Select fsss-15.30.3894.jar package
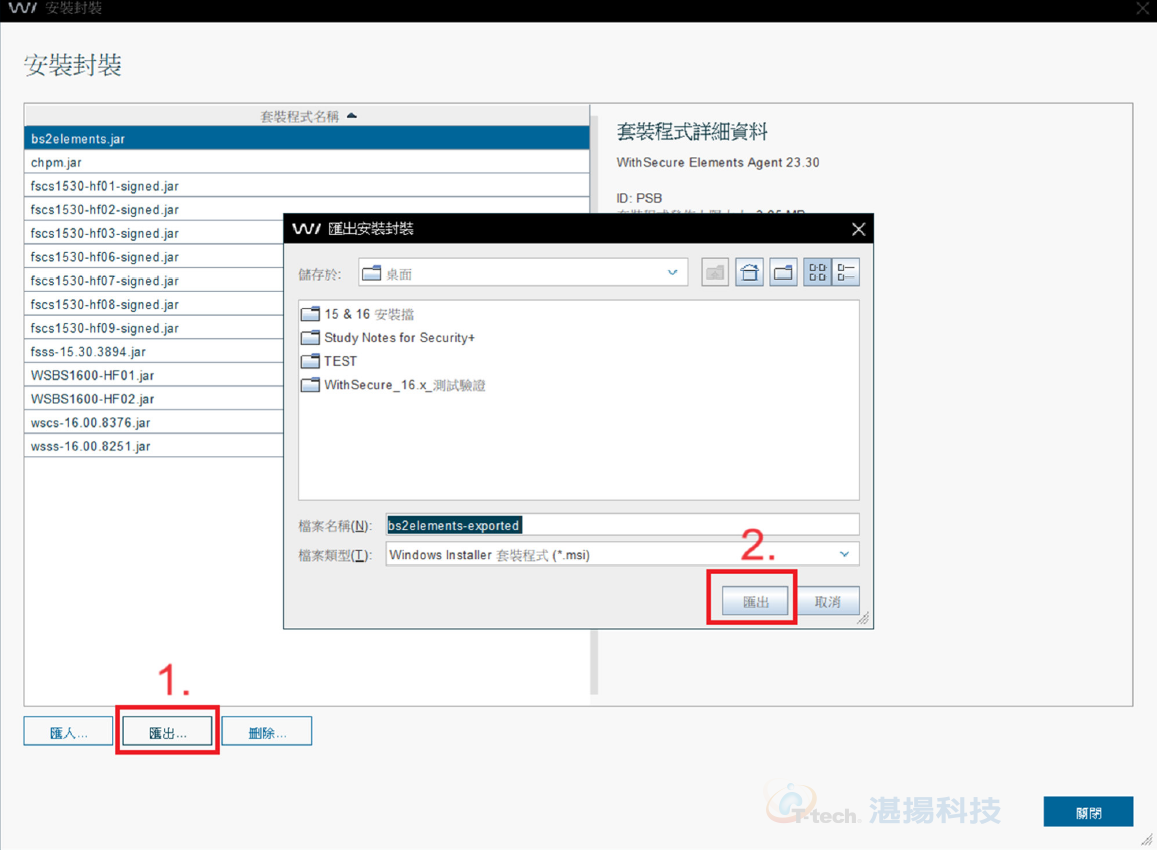The image size is (1157, 850). 153,351
